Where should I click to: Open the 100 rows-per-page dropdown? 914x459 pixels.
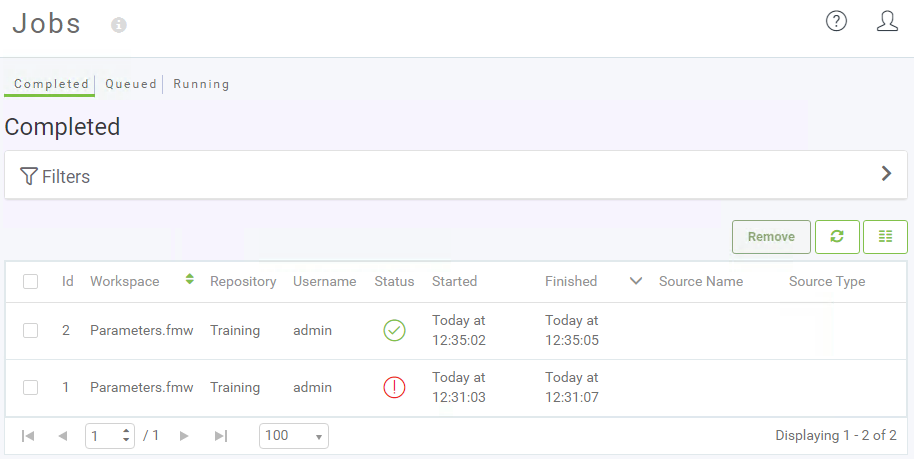[x=294, y=436]
